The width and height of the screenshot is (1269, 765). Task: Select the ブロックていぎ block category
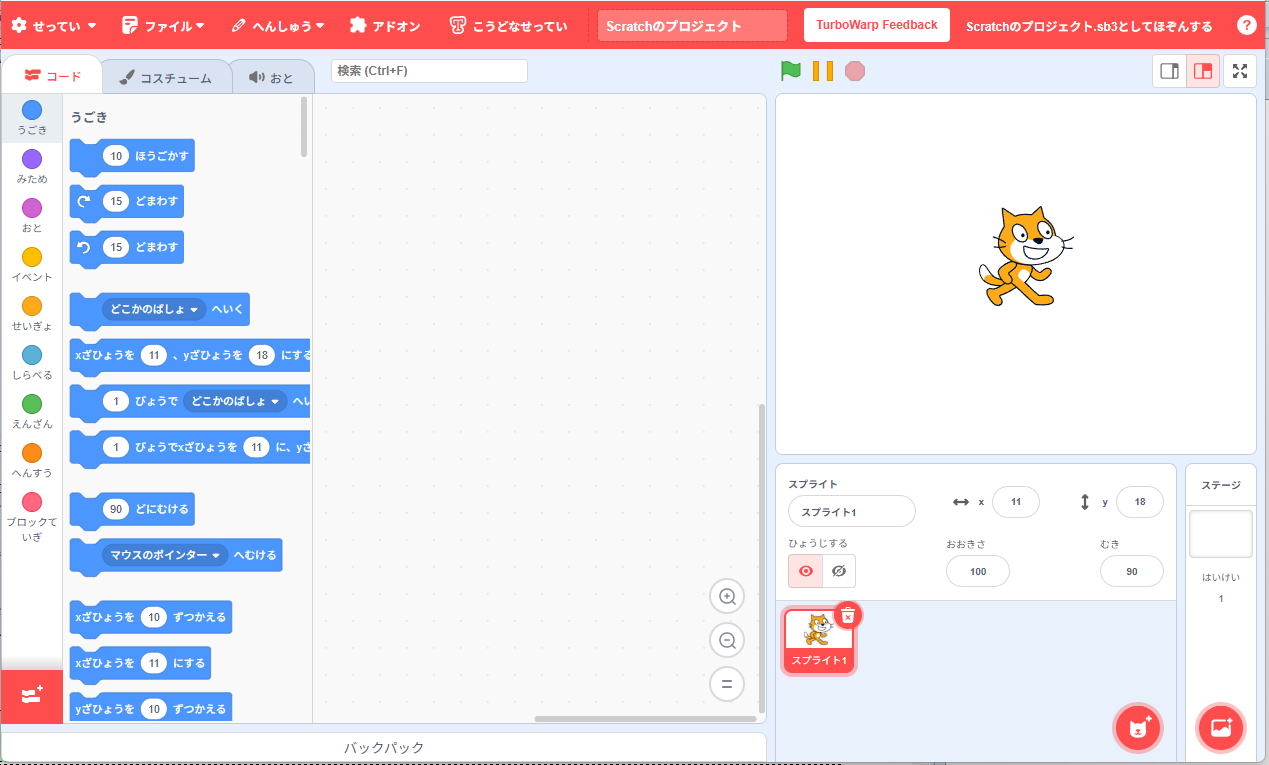coord(32,517)
